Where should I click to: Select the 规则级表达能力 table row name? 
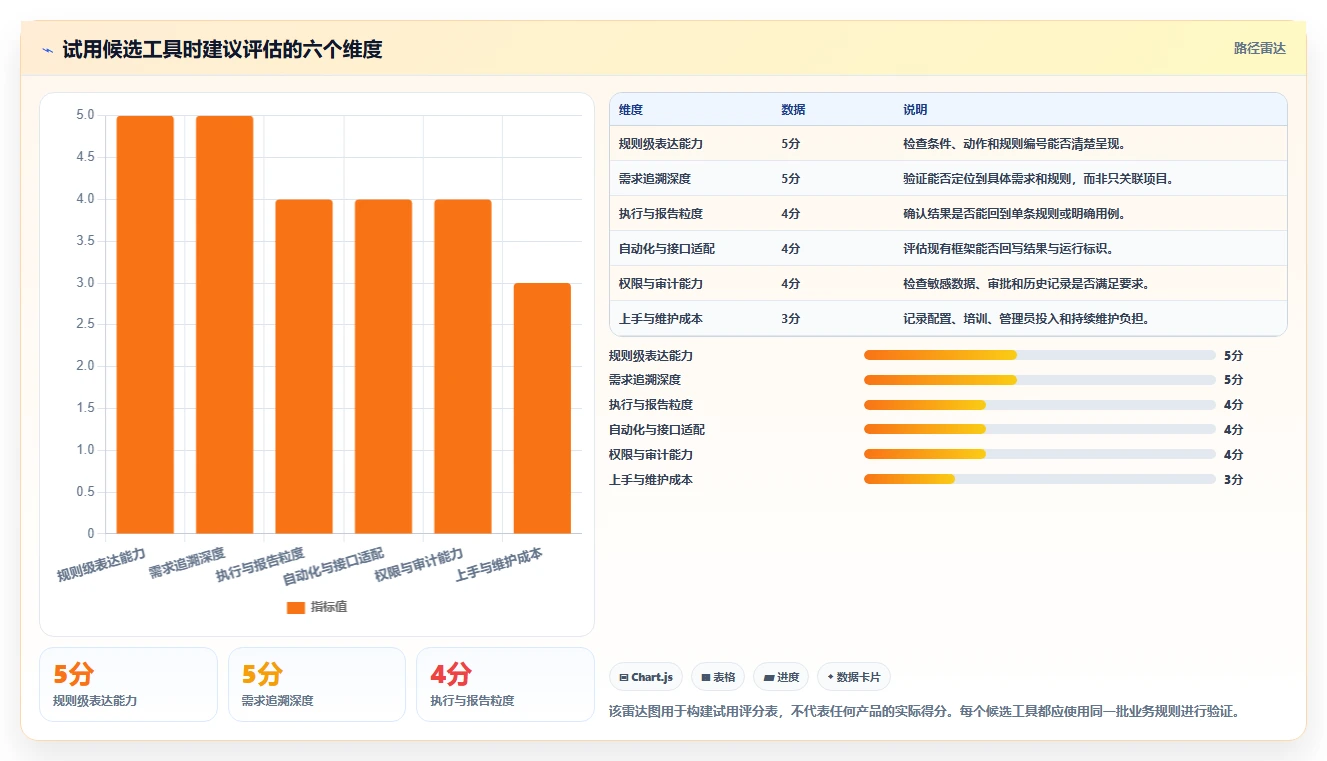click(661, 144)
